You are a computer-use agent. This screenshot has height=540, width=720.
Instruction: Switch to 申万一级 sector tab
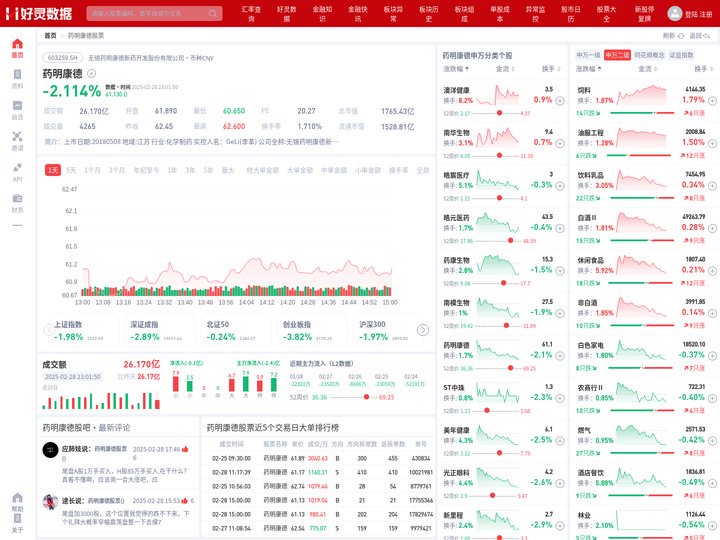click(x=588, y=55)
